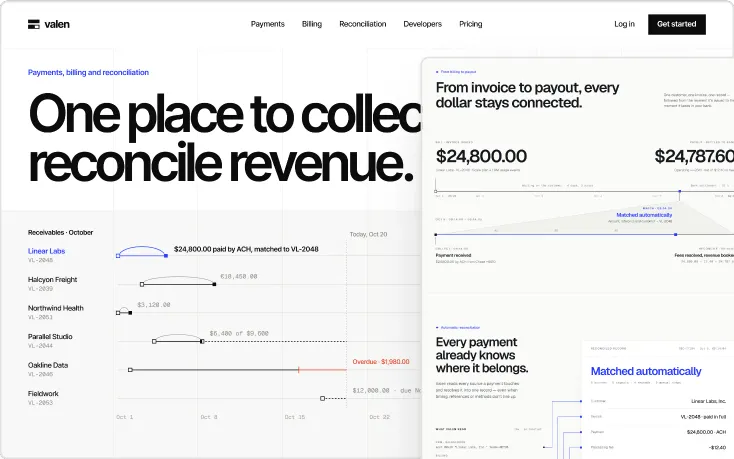Click the '$10,450.00' Halcyon Freight amount
The image size is (734, 459).
click(x=239, y=277)
